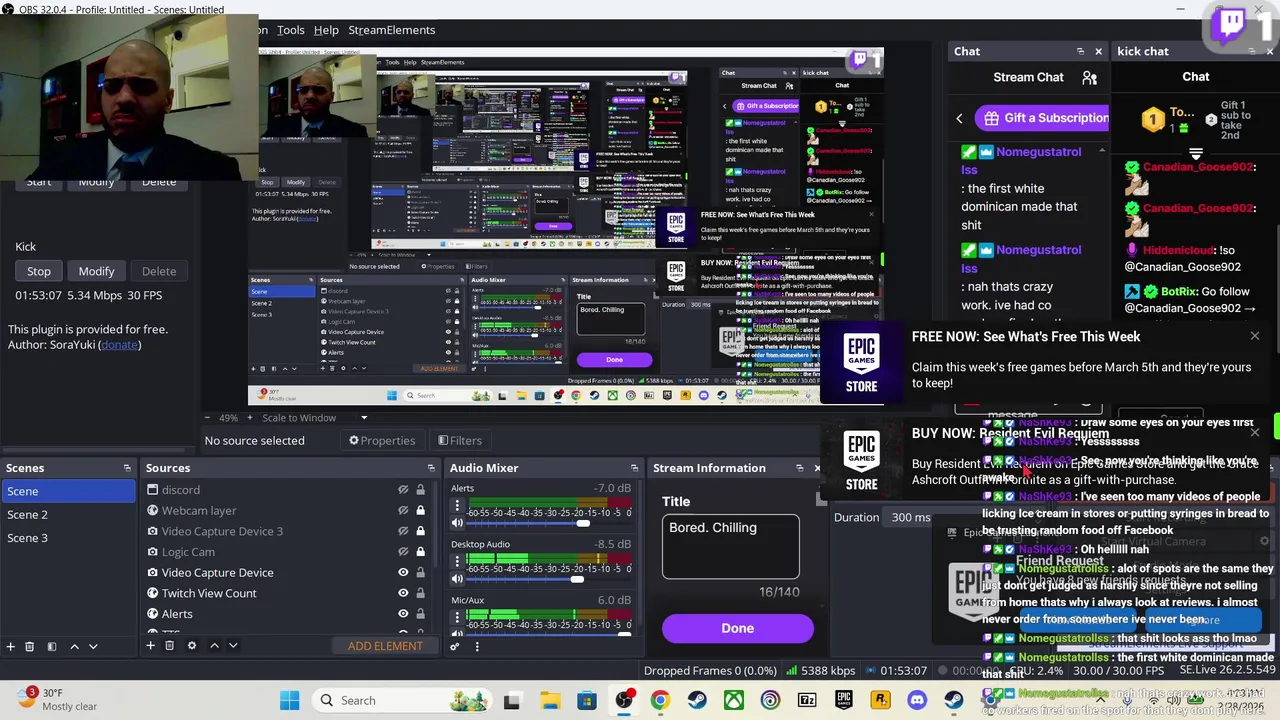Adjust the Alerts volume slider
This screenshot has height=720, width=1280.
(583, 523)
